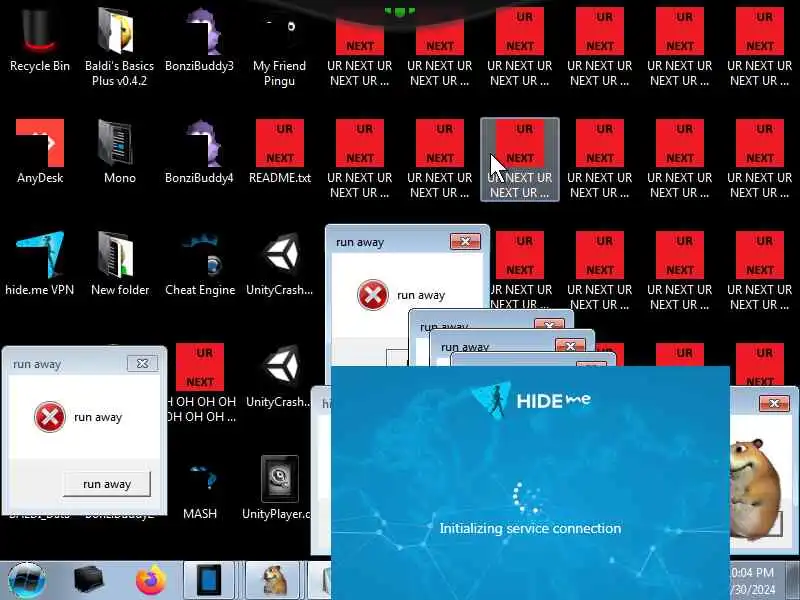Click the error icon in the large run away dialog
This screenshot has height=600, width=800.
pos(372,295)
